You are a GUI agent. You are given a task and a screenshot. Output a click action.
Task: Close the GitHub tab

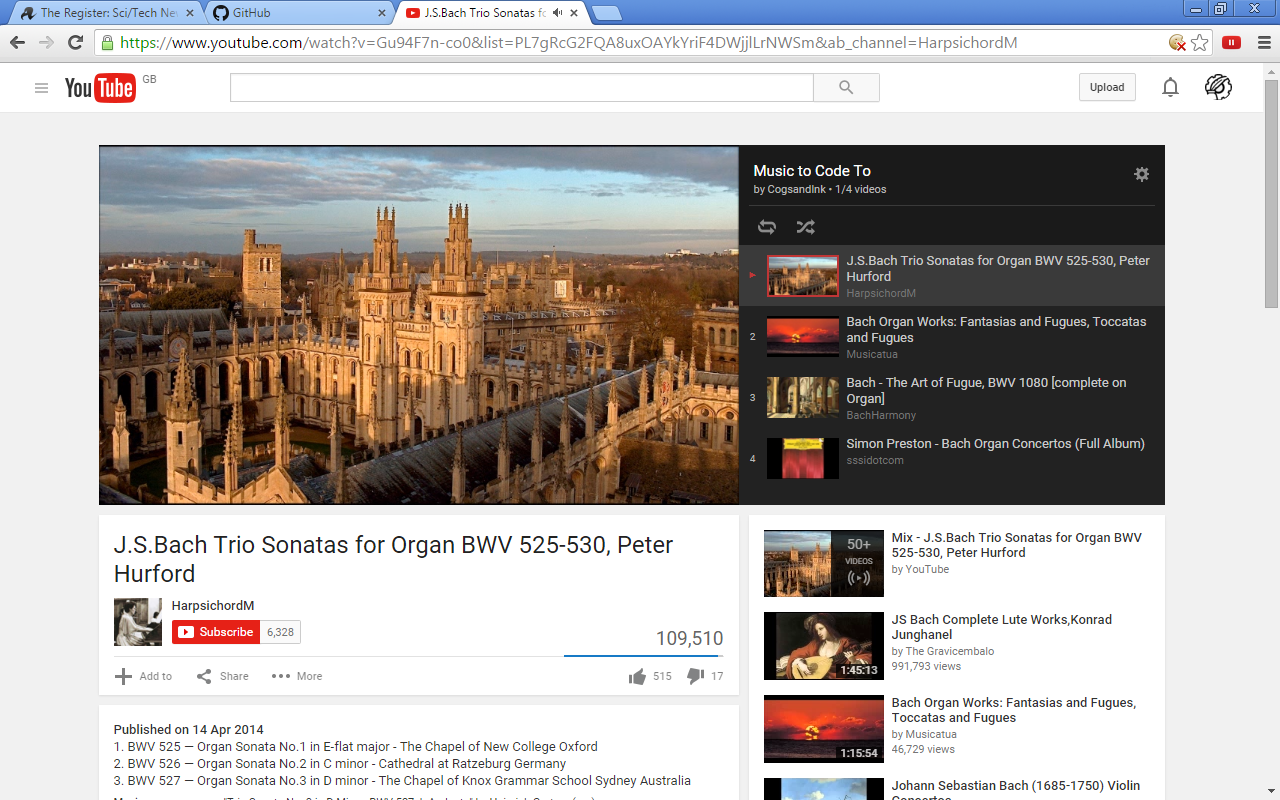(x=381, y=14)
